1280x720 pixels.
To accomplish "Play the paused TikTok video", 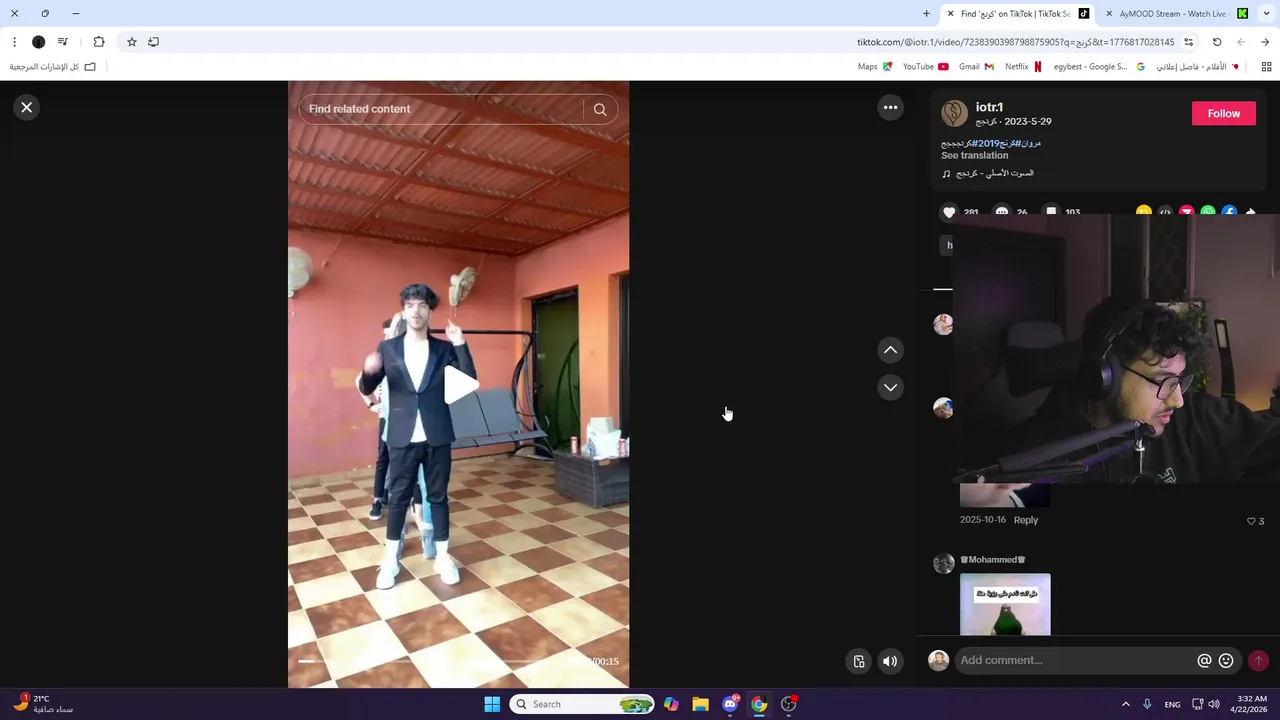I will coord(460,385).
